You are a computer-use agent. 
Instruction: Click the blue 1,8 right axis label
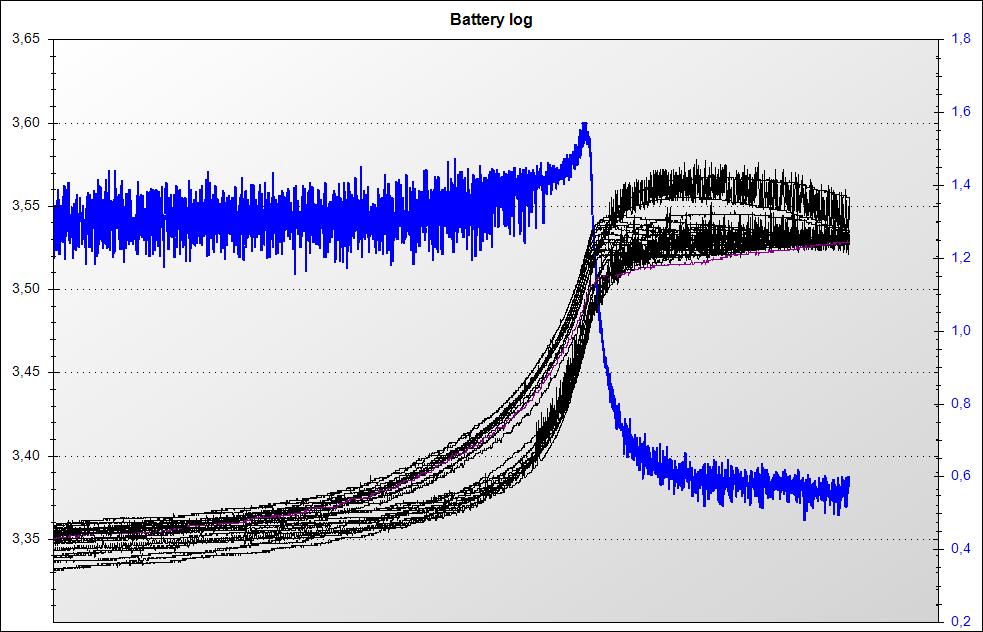(960, 39)
